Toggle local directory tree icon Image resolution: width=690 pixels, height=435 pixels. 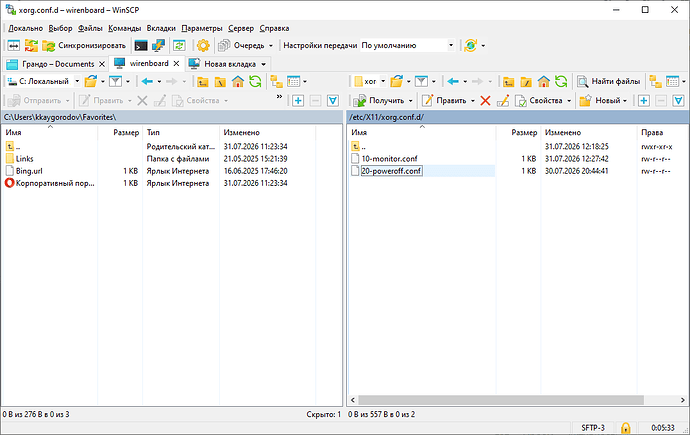(x=276, y=81)
